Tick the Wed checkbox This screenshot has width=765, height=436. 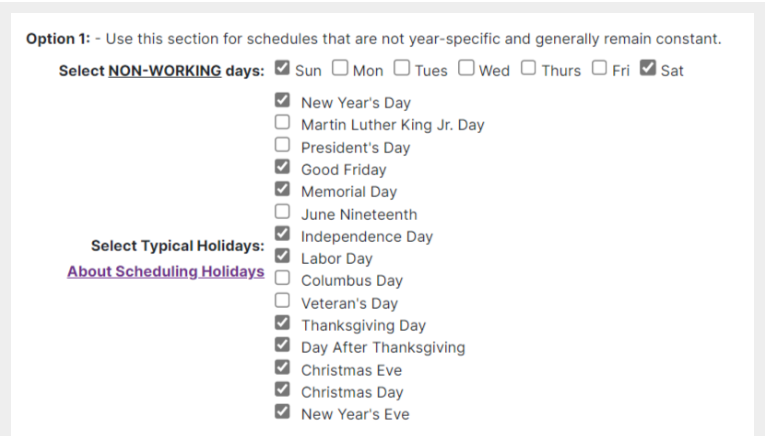pos(466,68)
